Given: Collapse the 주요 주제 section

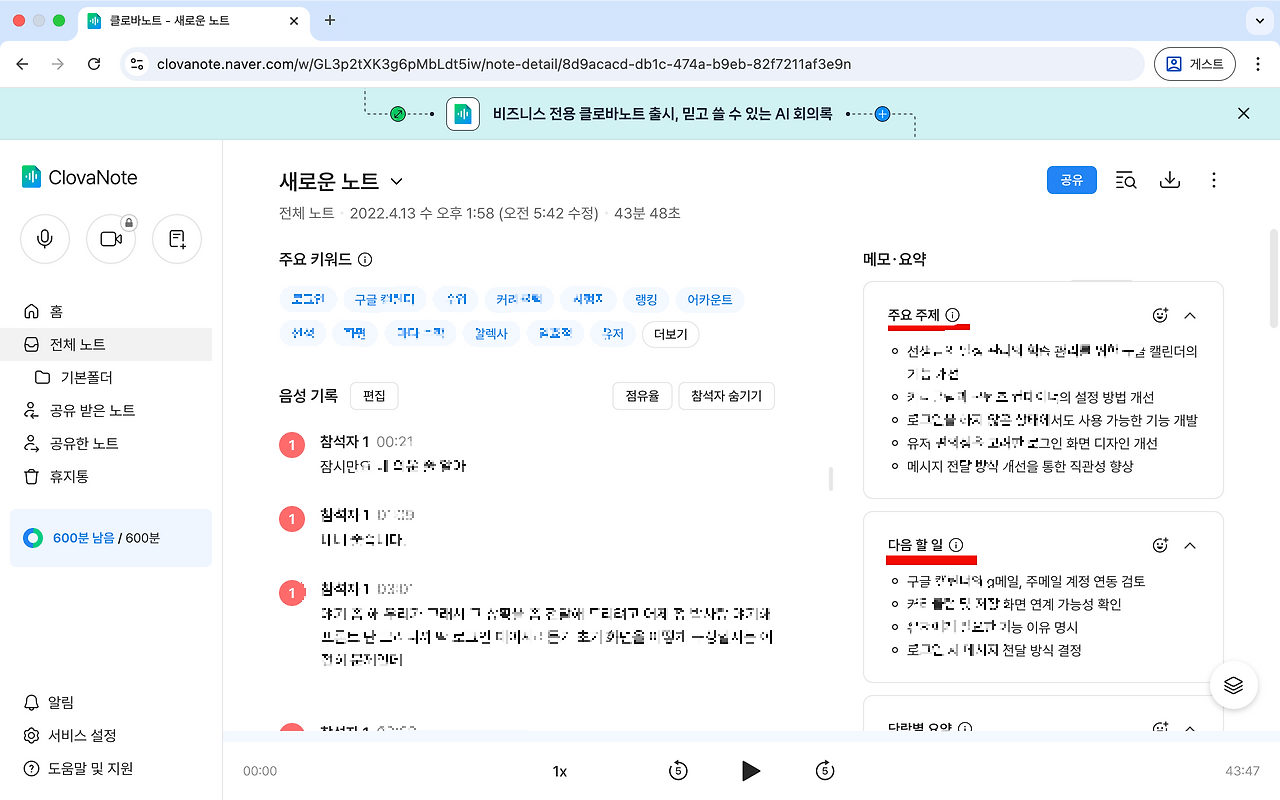Looking at the screenshot, I should 1190,315.
